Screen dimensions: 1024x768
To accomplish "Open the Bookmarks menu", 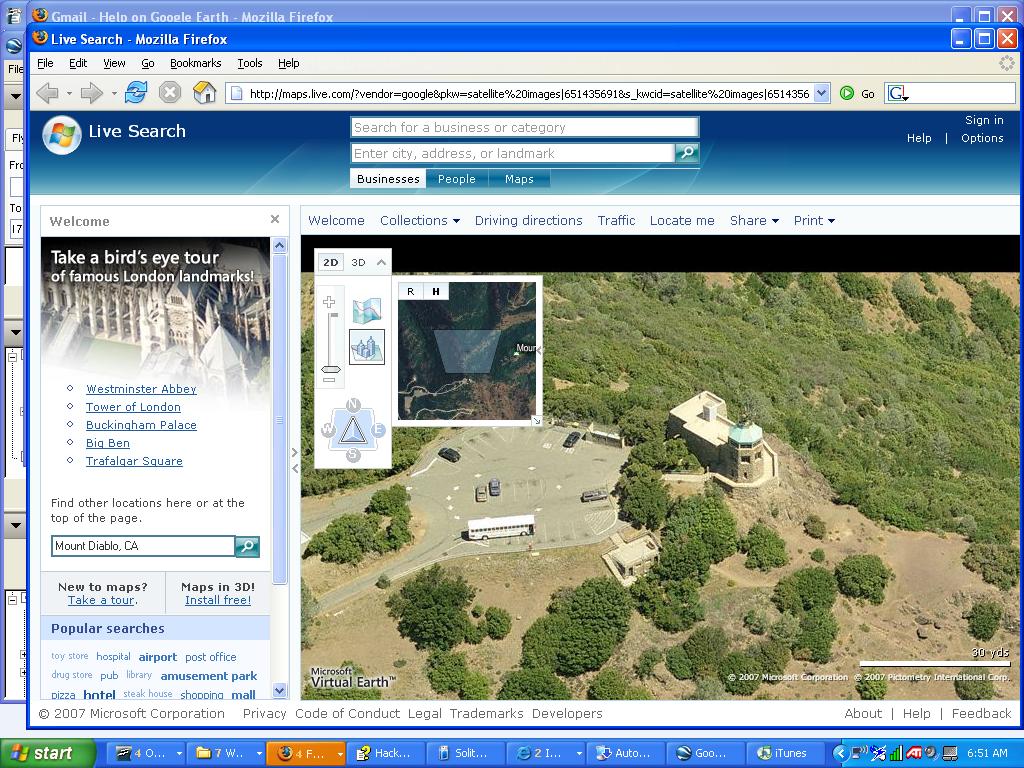I will (195, 63).
